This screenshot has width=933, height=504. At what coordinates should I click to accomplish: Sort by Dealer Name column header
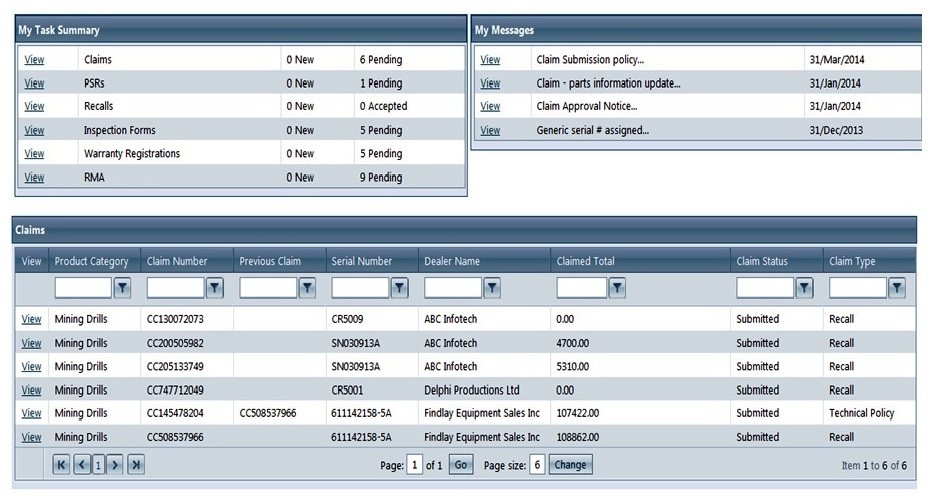click(x=451, y=262)
